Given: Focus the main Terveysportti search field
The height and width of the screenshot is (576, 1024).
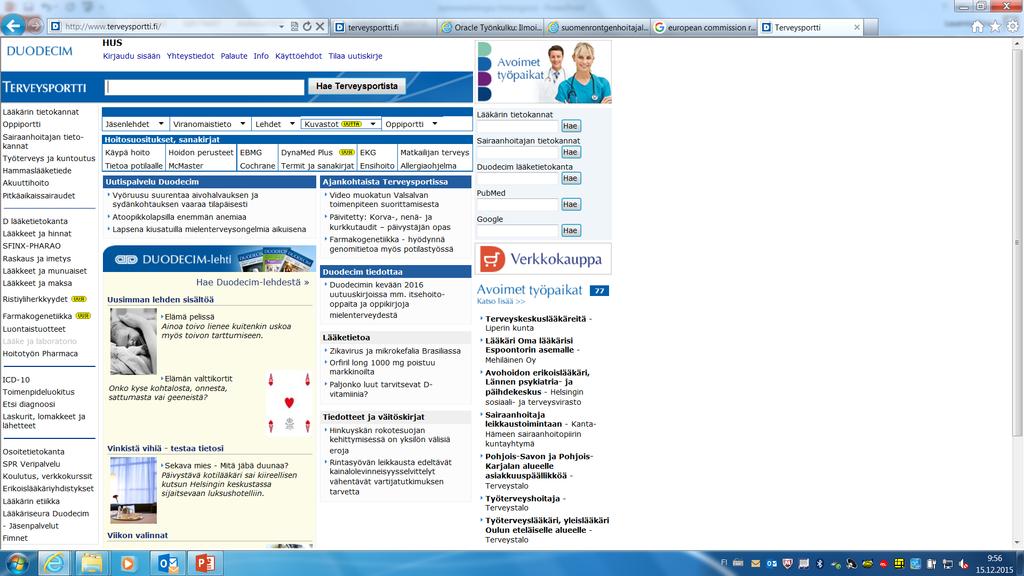Looking at the screenshot, I should pos(205,87).
